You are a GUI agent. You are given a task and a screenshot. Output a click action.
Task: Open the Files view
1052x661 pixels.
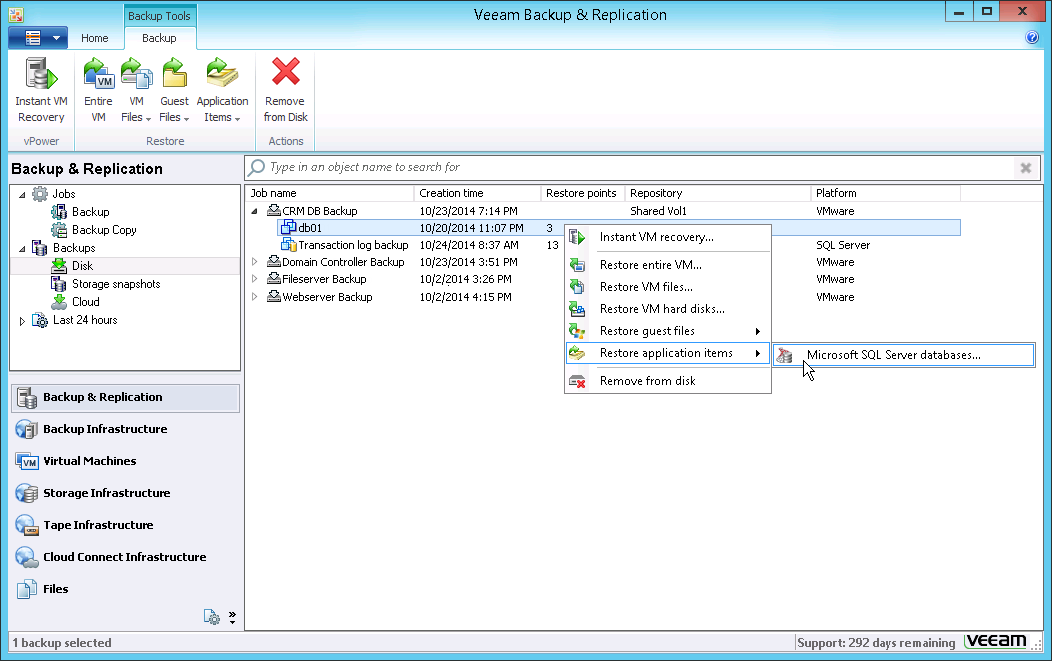(125, 589)
